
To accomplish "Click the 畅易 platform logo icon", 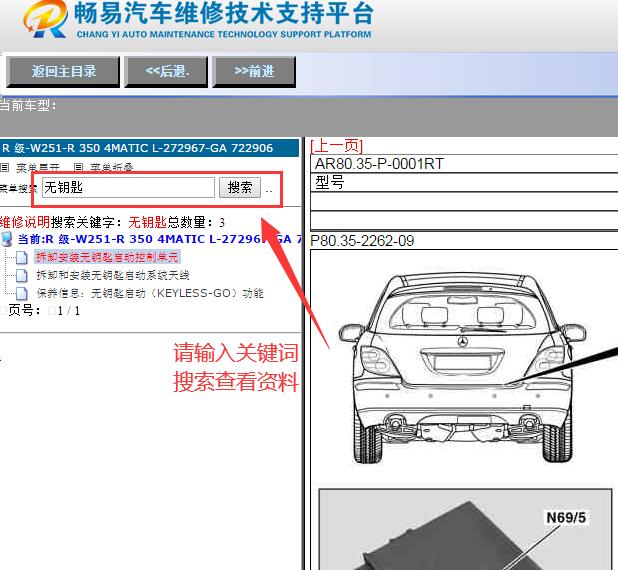I will click(45, 19).
